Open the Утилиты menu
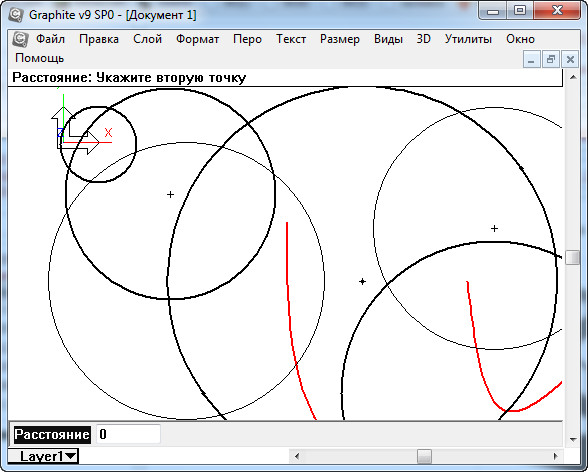This screenshot has height=472, width=588. pyautogui.click(x=468, y=39)
